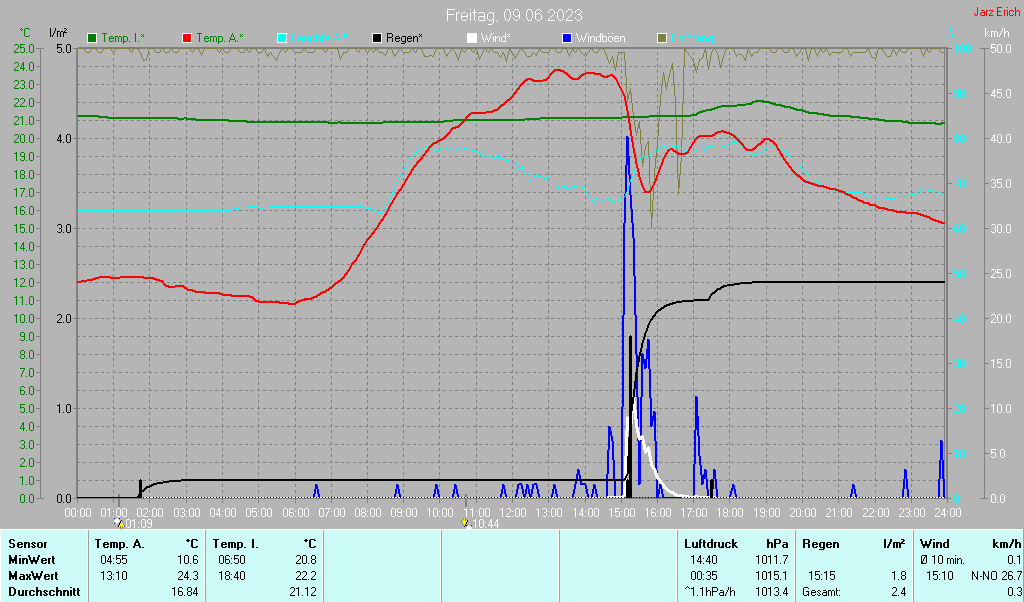Click the green Temp. I. legend square
Screen dimensions: 1024x602
point(92,39)
